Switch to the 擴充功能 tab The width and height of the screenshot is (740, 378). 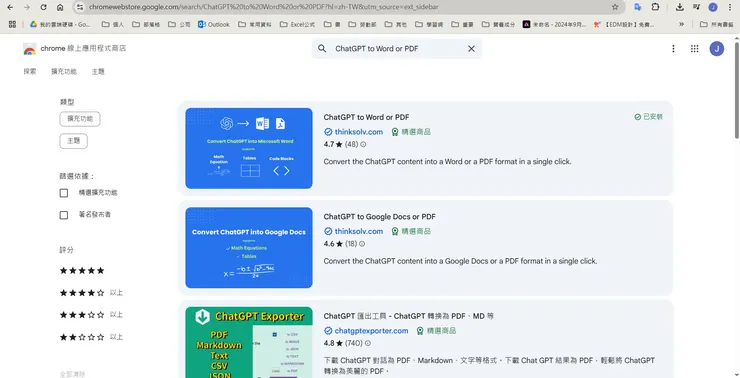tap(64, 71)
